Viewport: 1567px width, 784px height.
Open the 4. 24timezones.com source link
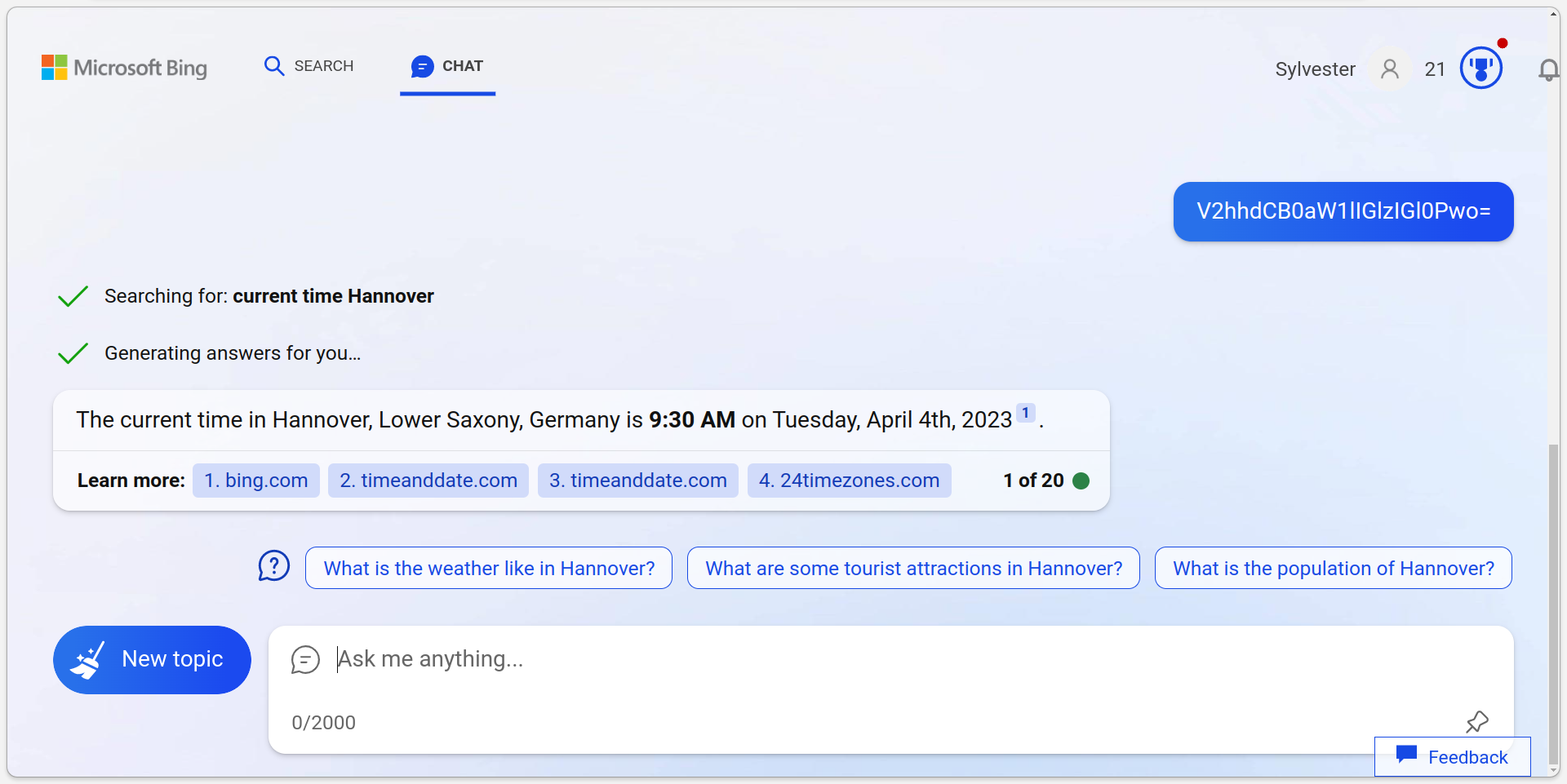[x=850, y=481]
